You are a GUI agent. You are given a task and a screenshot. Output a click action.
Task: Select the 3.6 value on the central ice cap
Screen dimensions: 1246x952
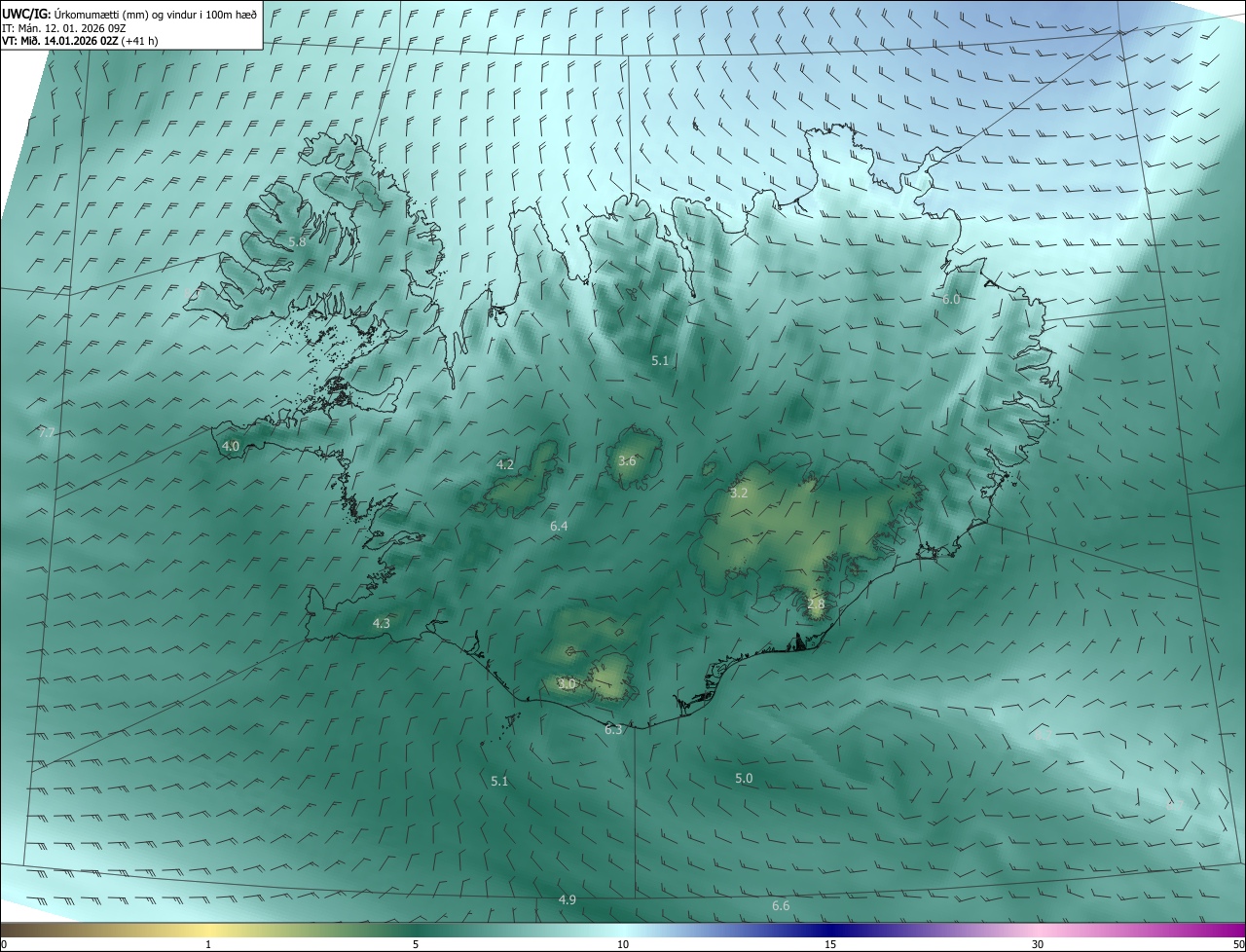click(627, 461)
